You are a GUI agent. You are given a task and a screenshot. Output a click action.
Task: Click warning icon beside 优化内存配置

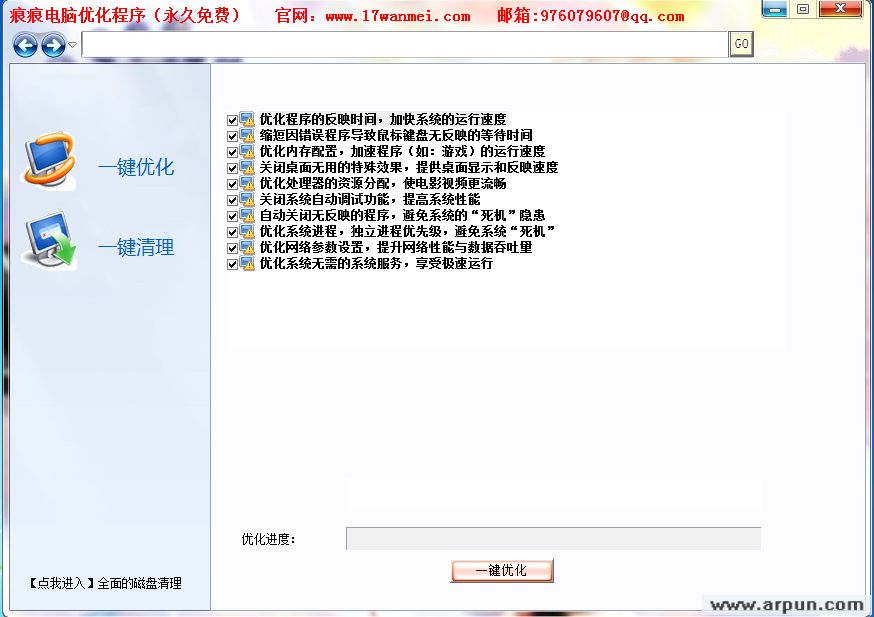(247, 152)
